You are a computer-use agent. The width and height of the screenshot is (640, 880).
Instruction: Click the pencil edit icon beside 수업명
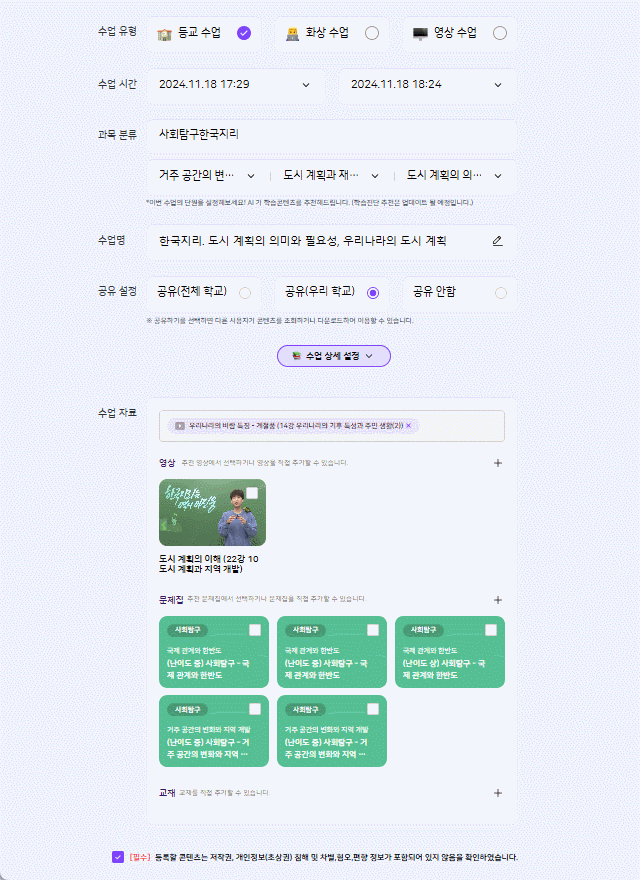pos(497,241)
